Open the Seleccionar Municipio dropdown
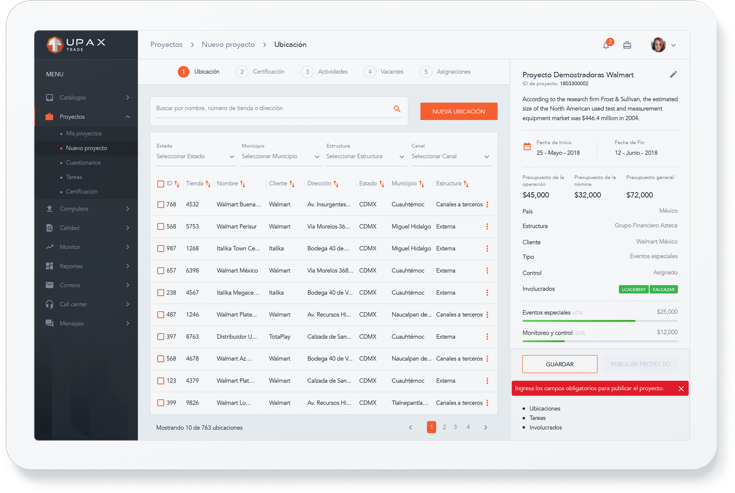 tap(281, 157)
